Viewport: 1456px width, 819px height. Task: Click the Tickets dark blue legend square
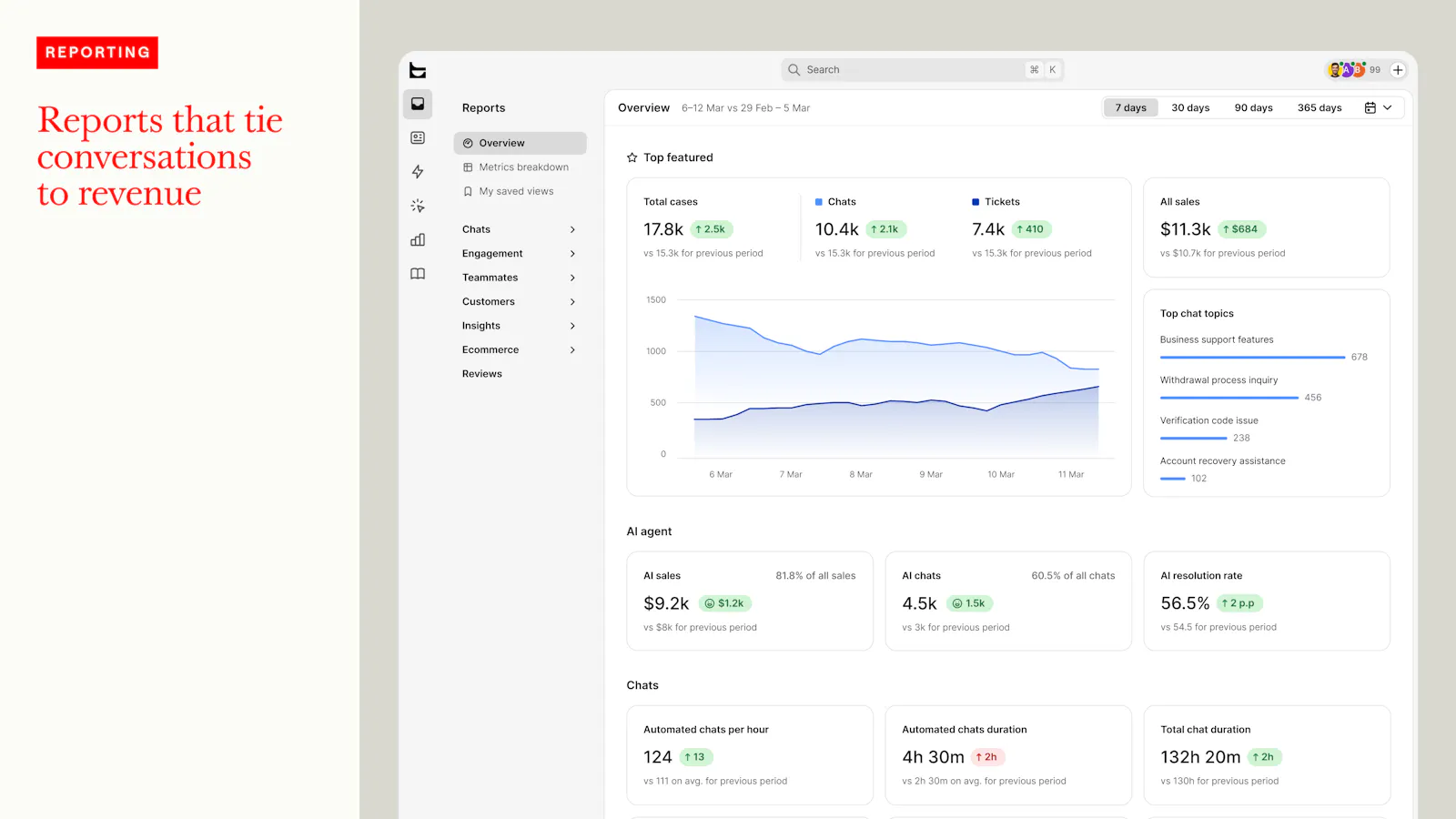pos(976,202)
